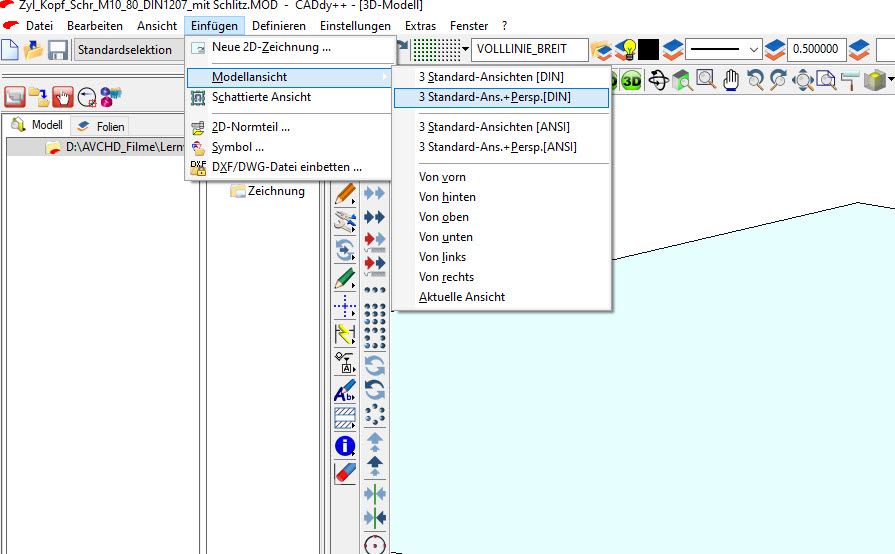Click the rotate view orbit icon

658,80
